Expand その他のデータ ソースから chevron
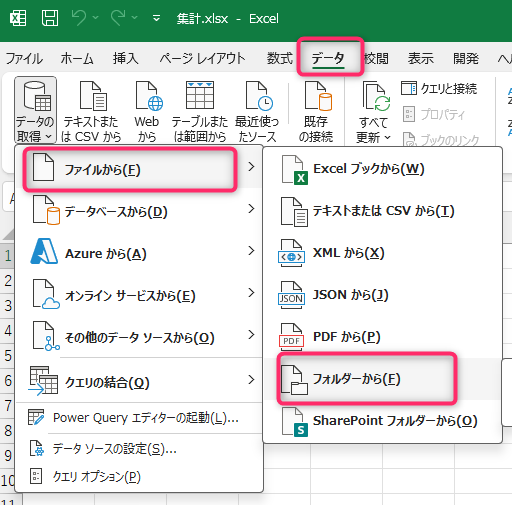512x505 pixels. 251,334
